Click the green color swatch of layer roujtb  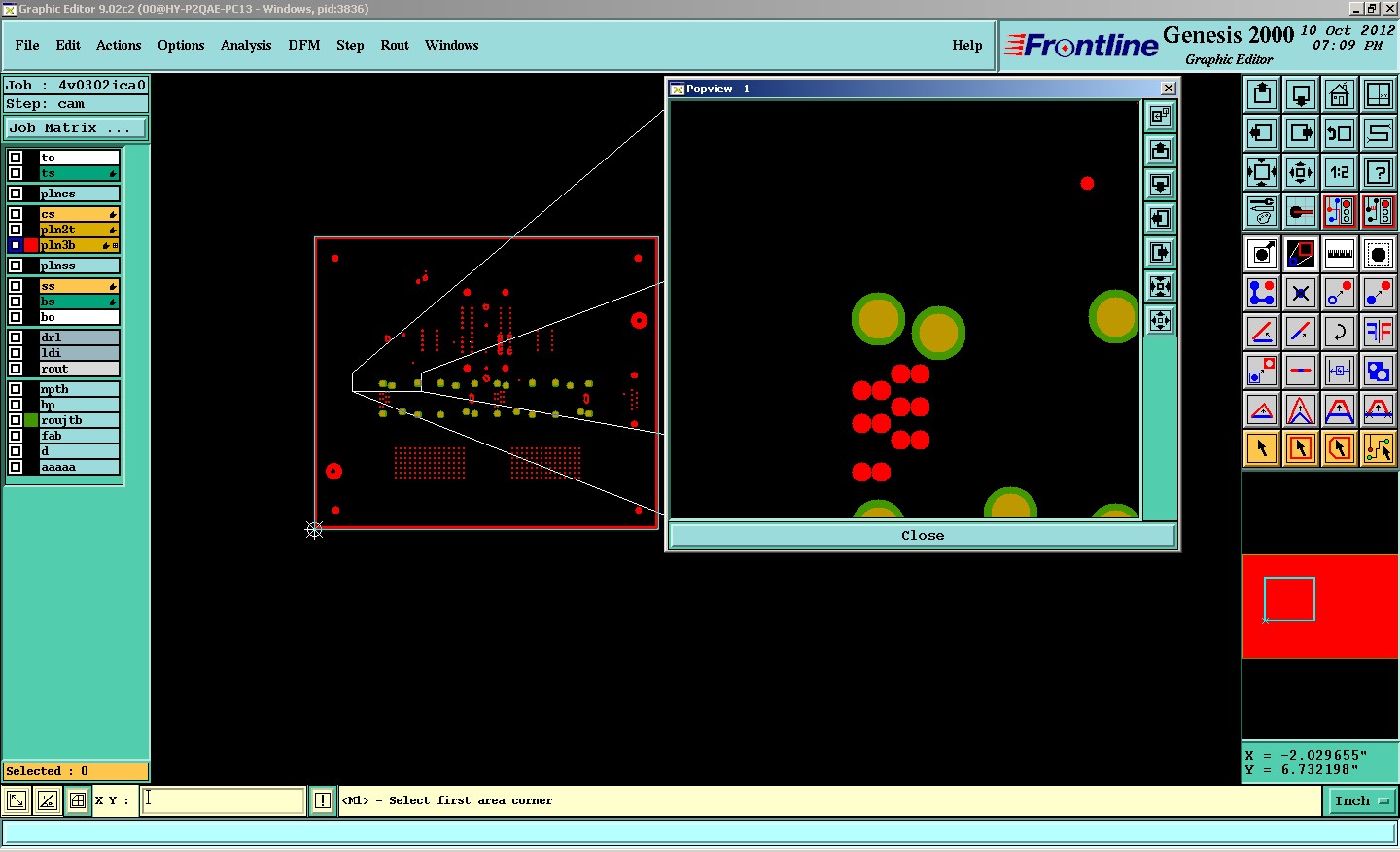(31, 420)
